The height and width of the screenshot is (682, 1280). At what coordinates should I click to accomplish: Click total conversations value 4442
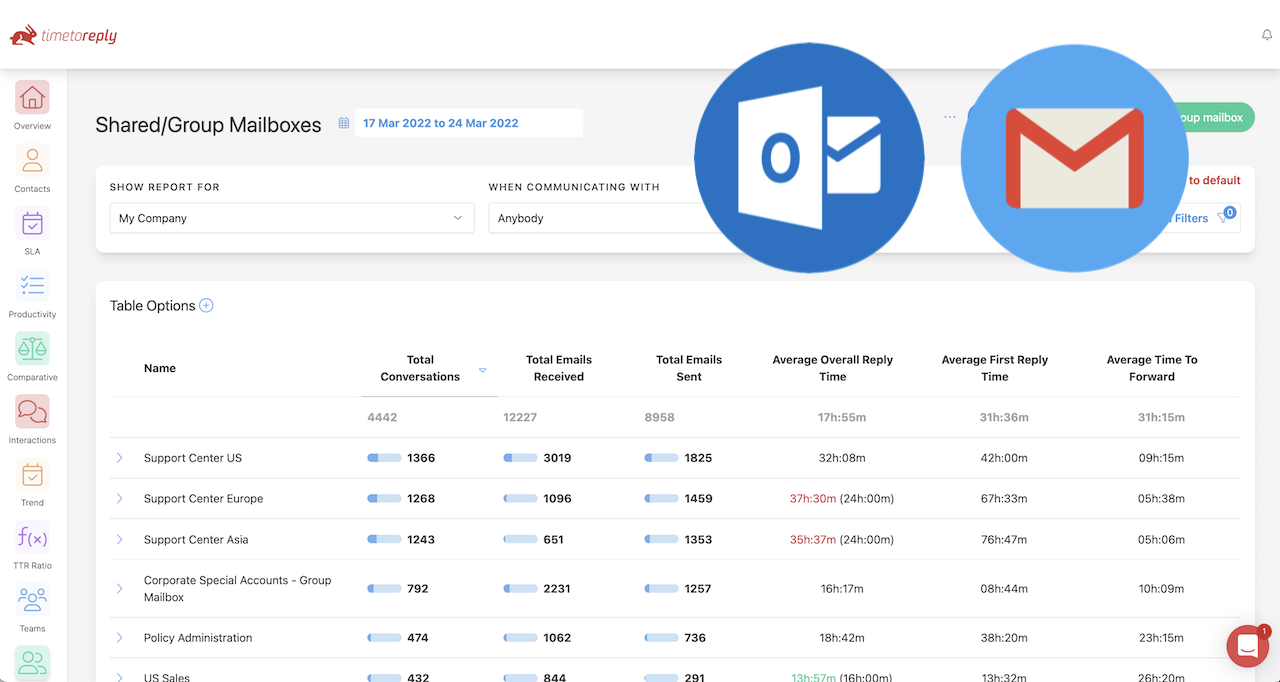(x=382, y=417)
